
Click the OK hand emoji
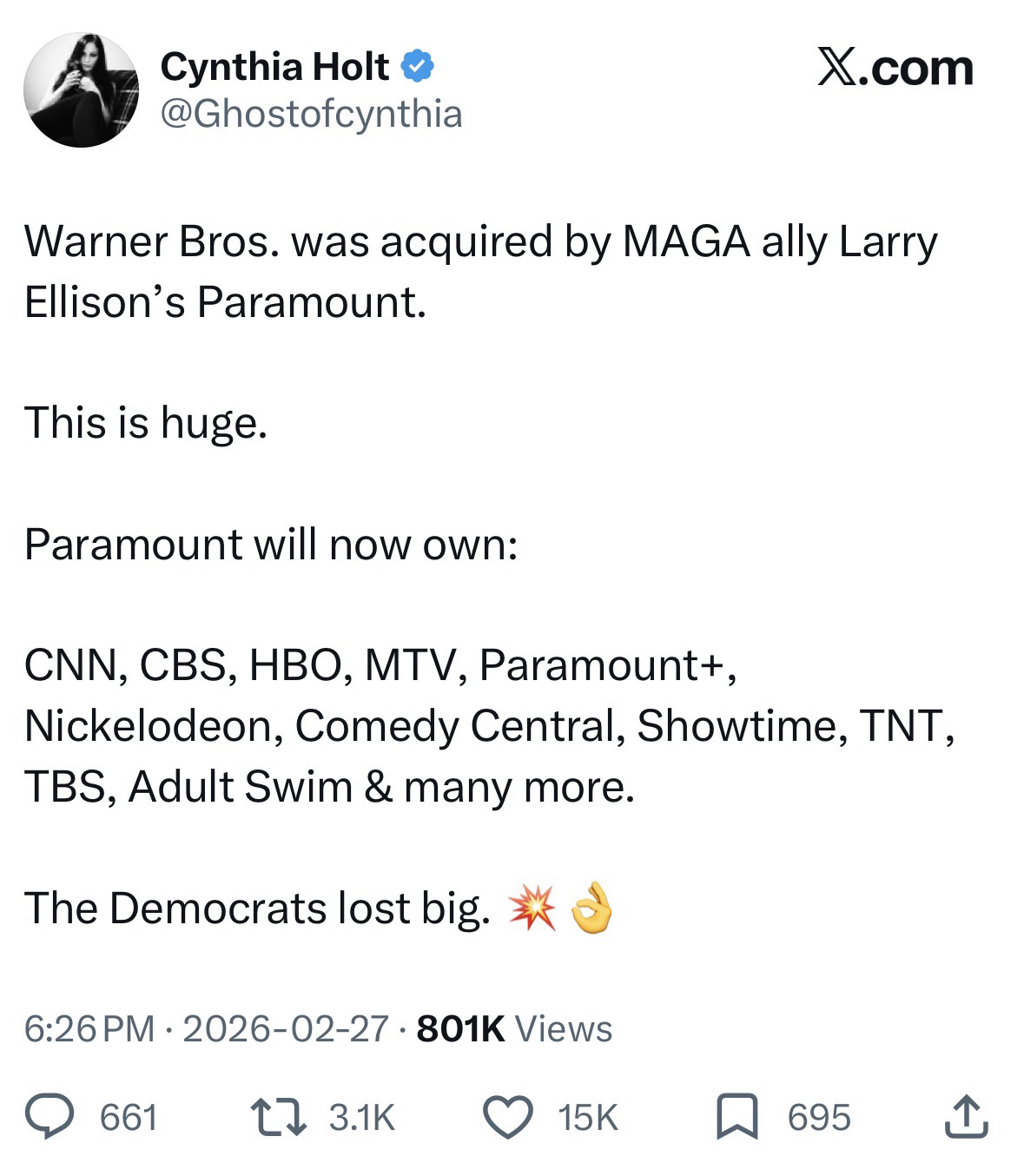click(591, 908)
